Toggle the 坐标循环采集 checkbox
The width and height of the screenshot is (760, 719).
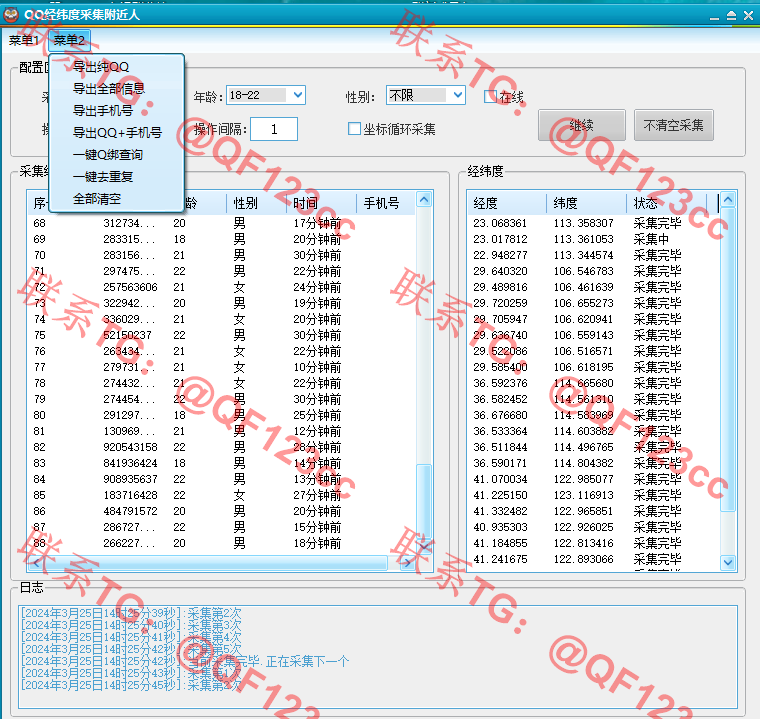coord(354,129)
